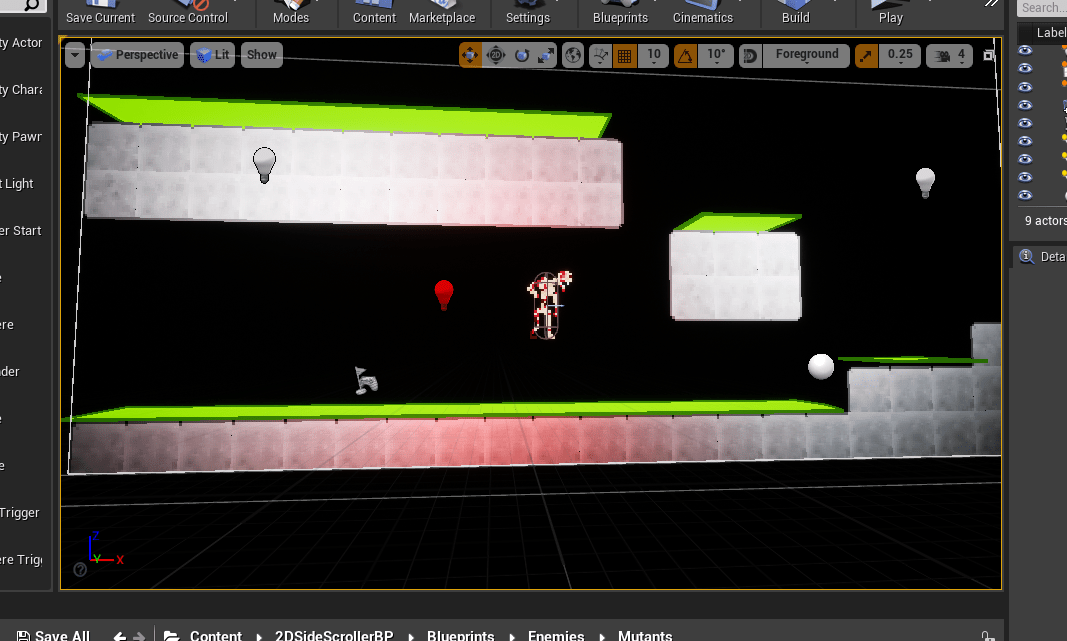Select the red light bulb actor in viewport
The width and height of the screenshot is (1067, 641).
[444, 295]
